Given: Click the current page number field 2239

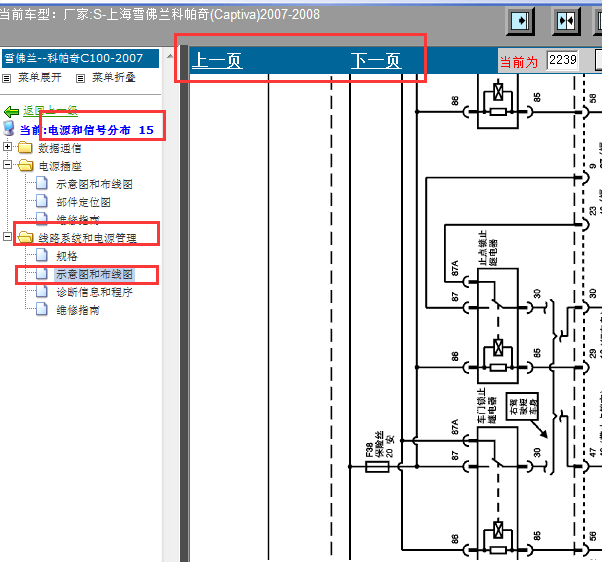Looking at the screenshot, I should 563,60.
